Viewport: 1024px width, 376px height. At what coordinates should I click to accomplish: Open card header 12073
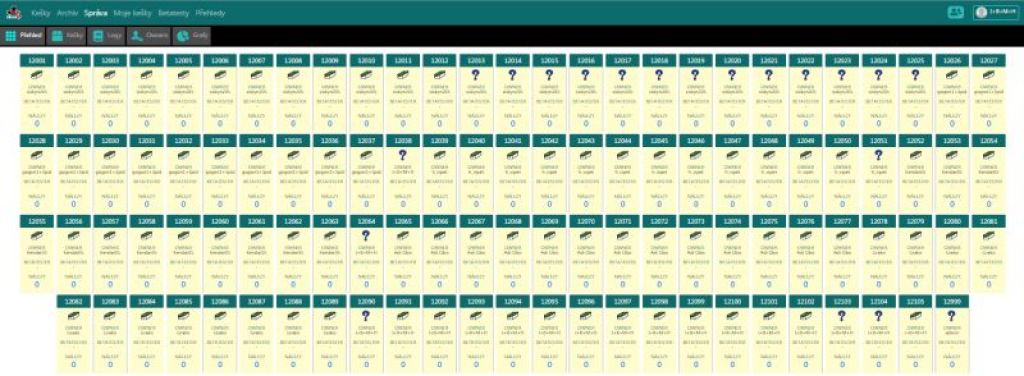(x=696, y=221)
